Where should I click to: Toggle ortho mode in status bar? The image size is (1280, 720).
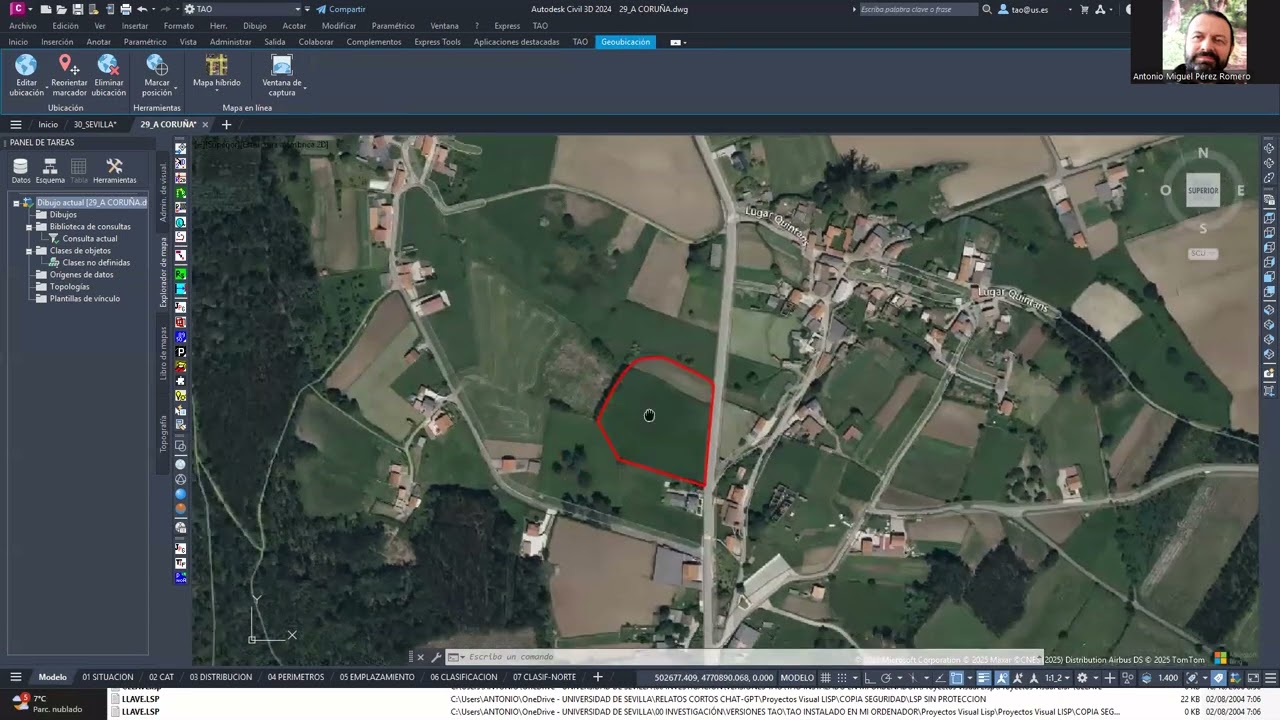(x=870, y=678)
